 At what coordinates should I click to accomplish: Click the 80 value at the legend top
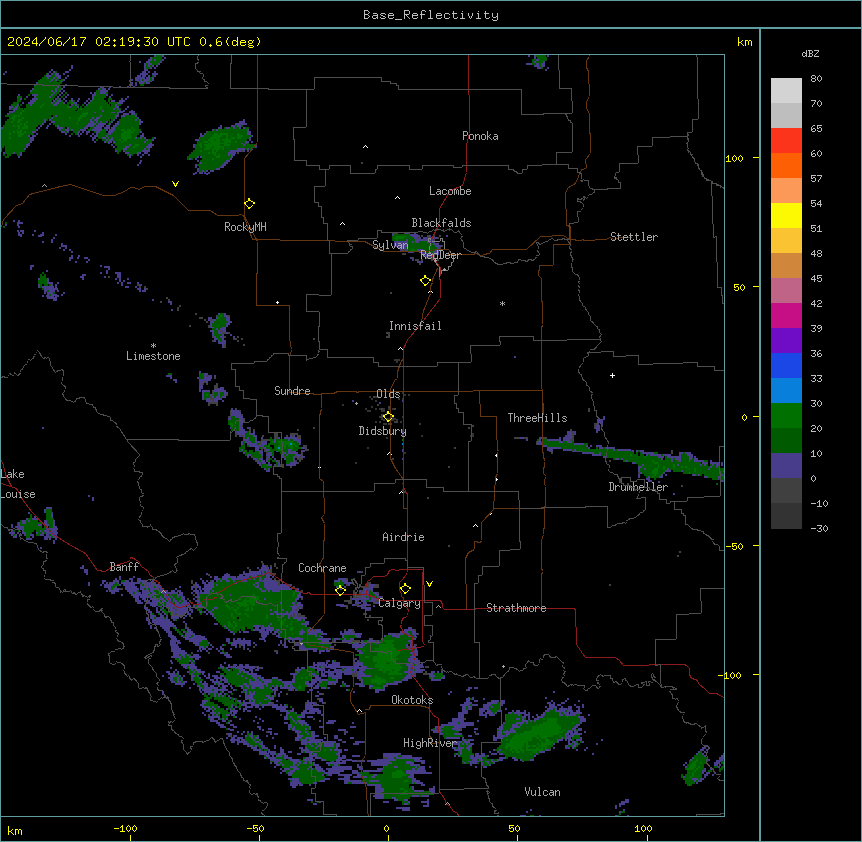click(816, 79)
